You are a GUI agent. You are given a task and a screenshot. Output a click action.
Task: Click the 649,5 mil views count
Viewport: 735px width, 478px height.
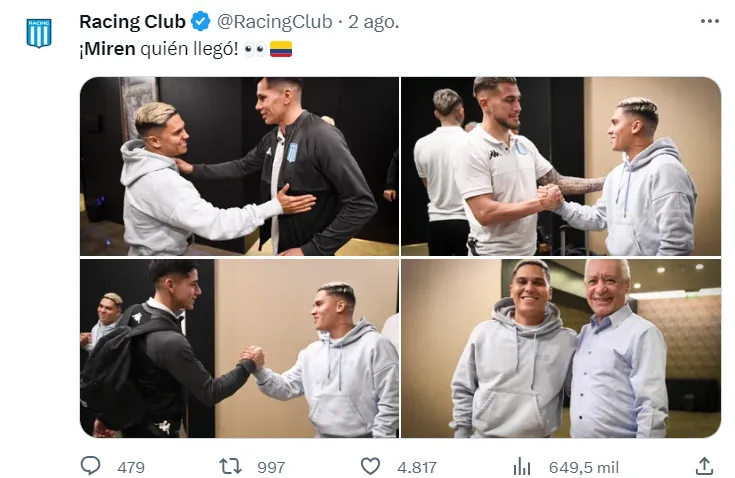tap(583, 467)
